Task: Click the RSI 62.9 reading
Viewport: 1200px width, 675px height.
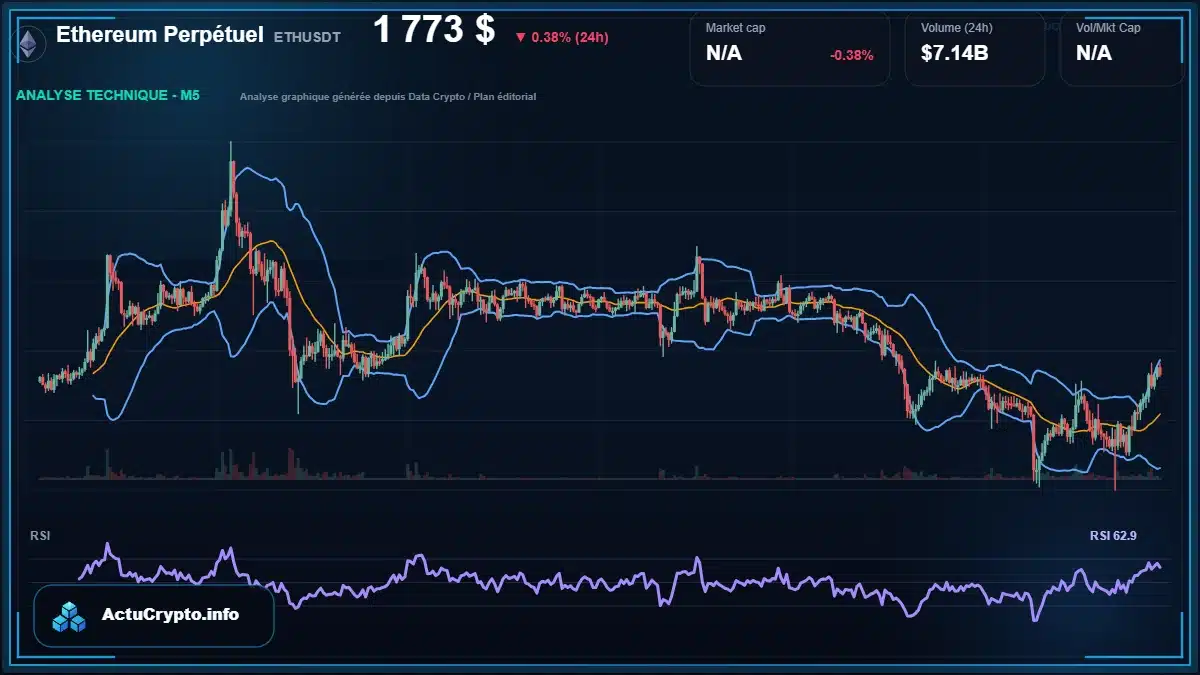Action: 1113,536
